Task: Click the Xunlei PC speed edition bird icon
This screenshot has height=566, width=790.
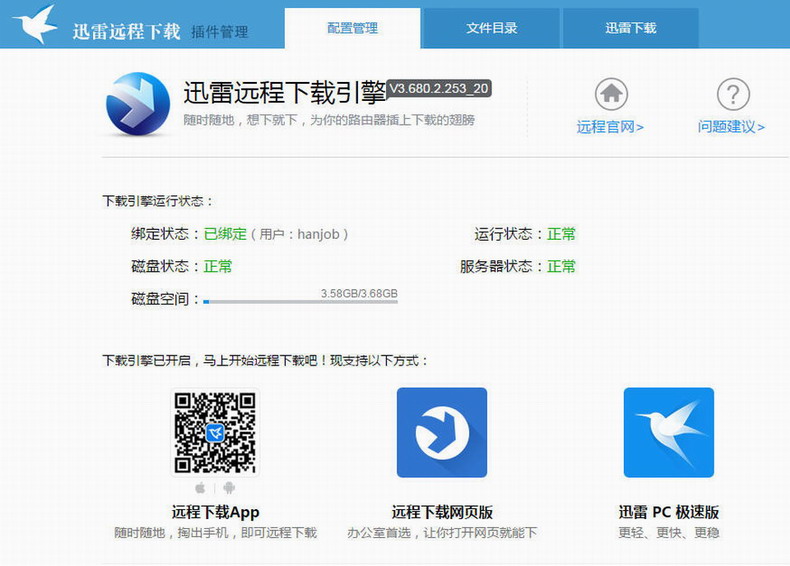Action: click(669, 432)
